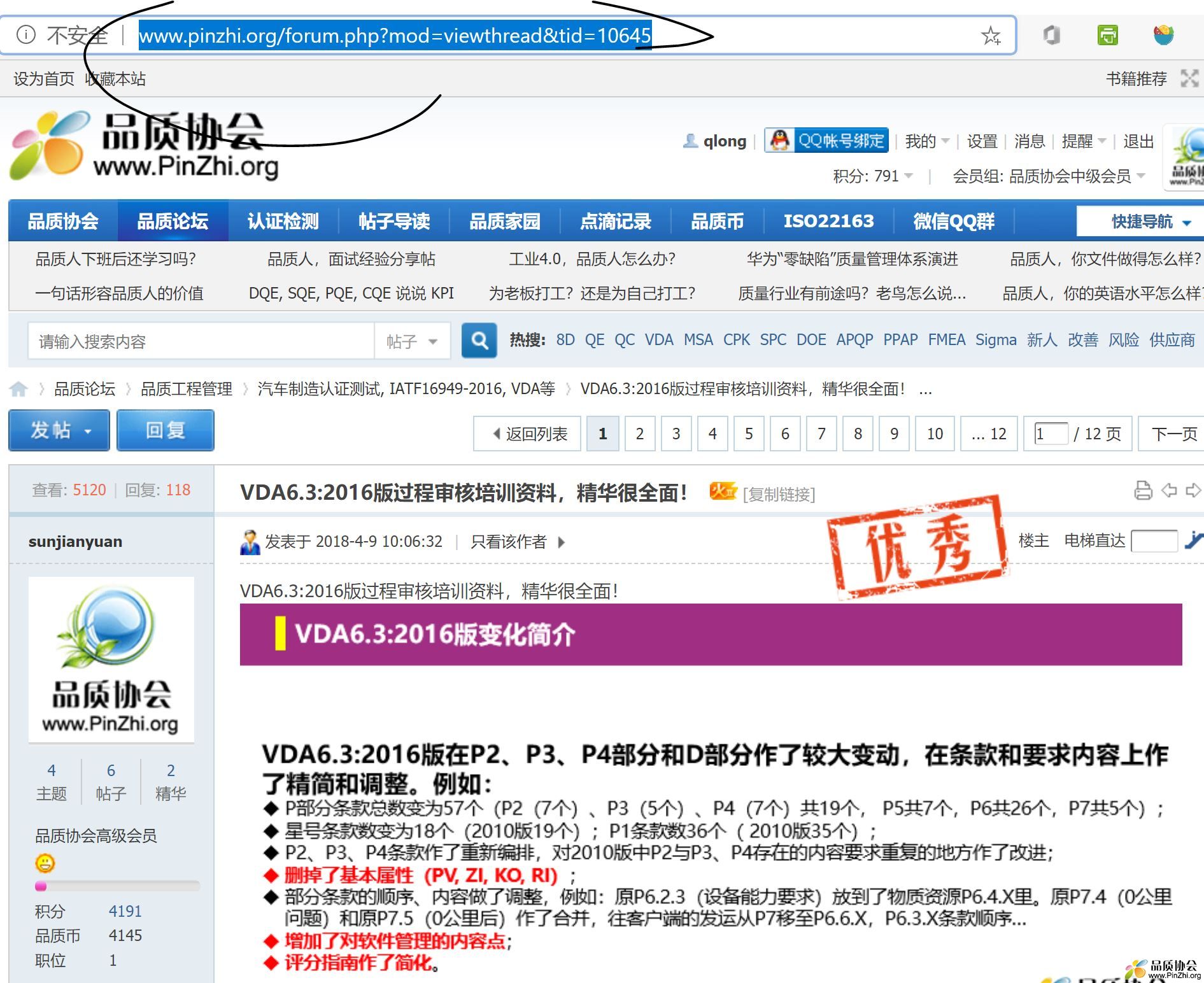Screen dimensions: 1204x983
Task: Go to next thread arrow icon
Action: [1193, 491]
